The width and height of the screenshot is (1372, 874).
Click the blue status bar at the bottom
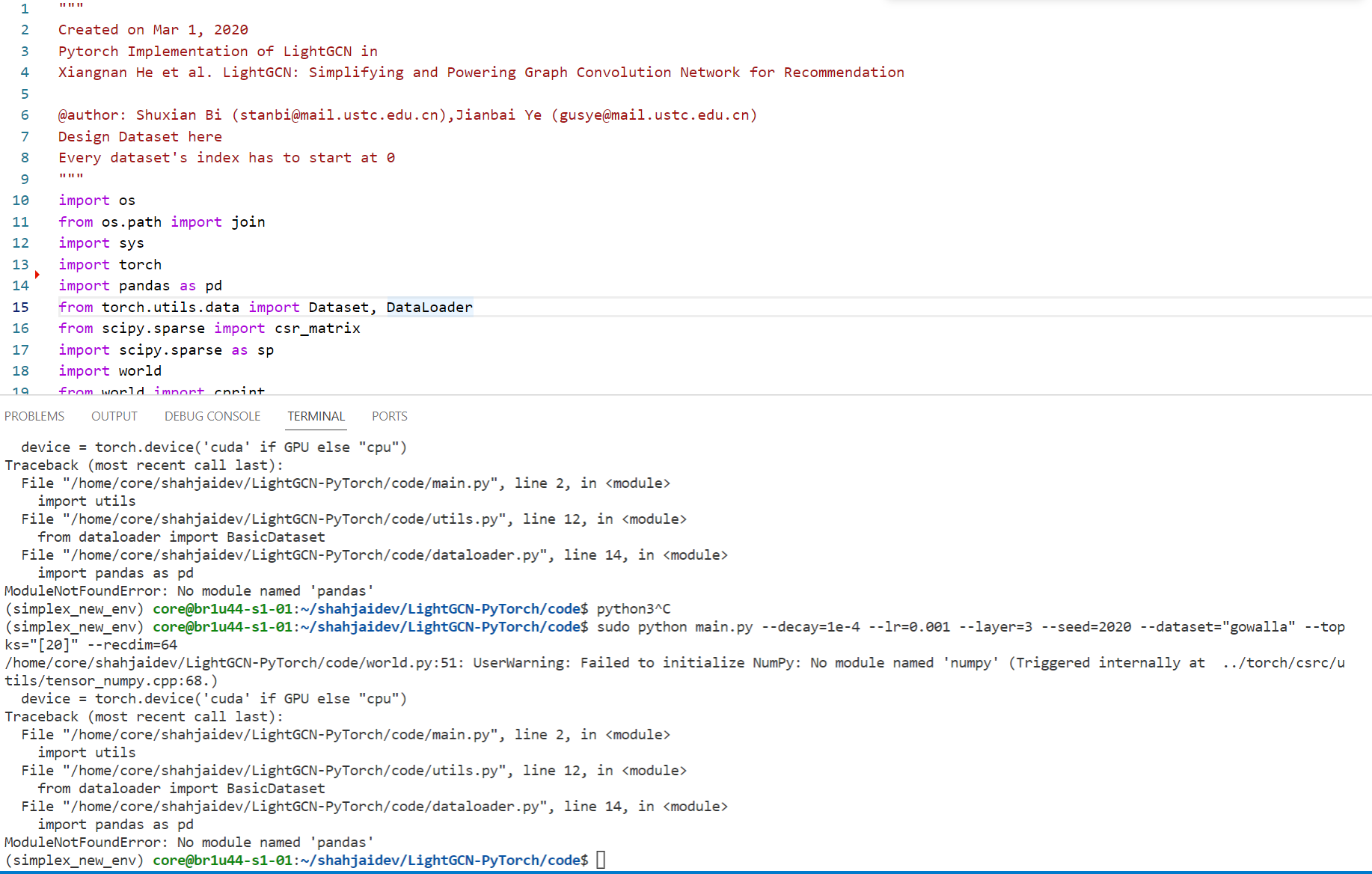point(686,871)
